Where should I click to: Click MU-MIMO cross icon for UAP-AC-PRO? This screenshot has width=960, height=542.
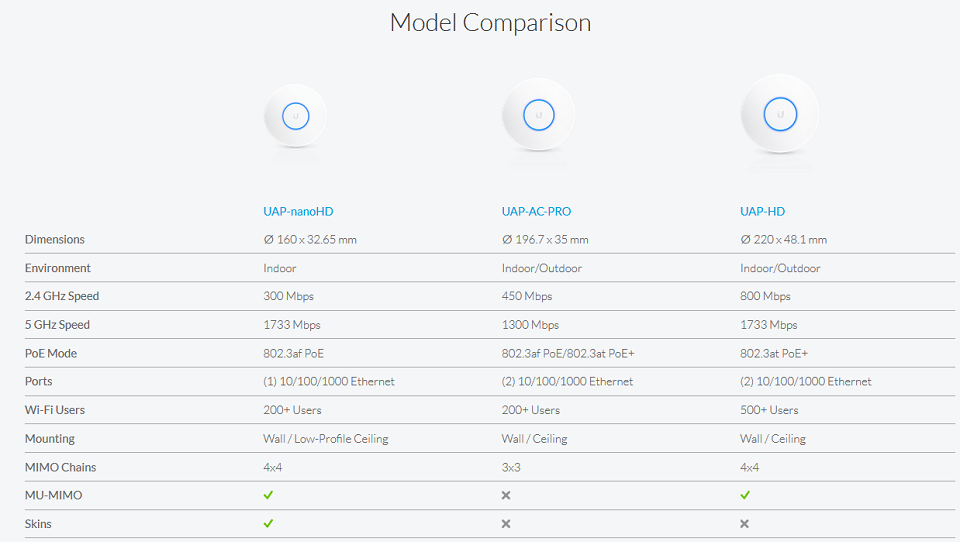click(506, 495)
